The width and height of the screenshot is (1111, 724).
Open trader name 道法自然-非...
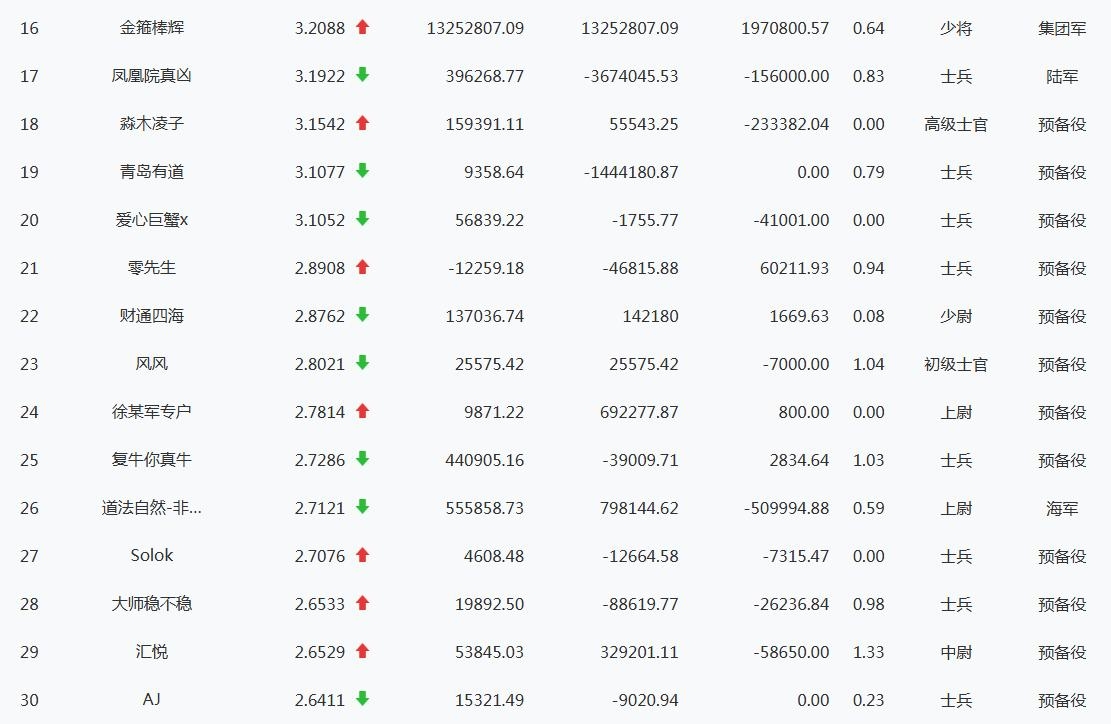[x=152, y=508]
